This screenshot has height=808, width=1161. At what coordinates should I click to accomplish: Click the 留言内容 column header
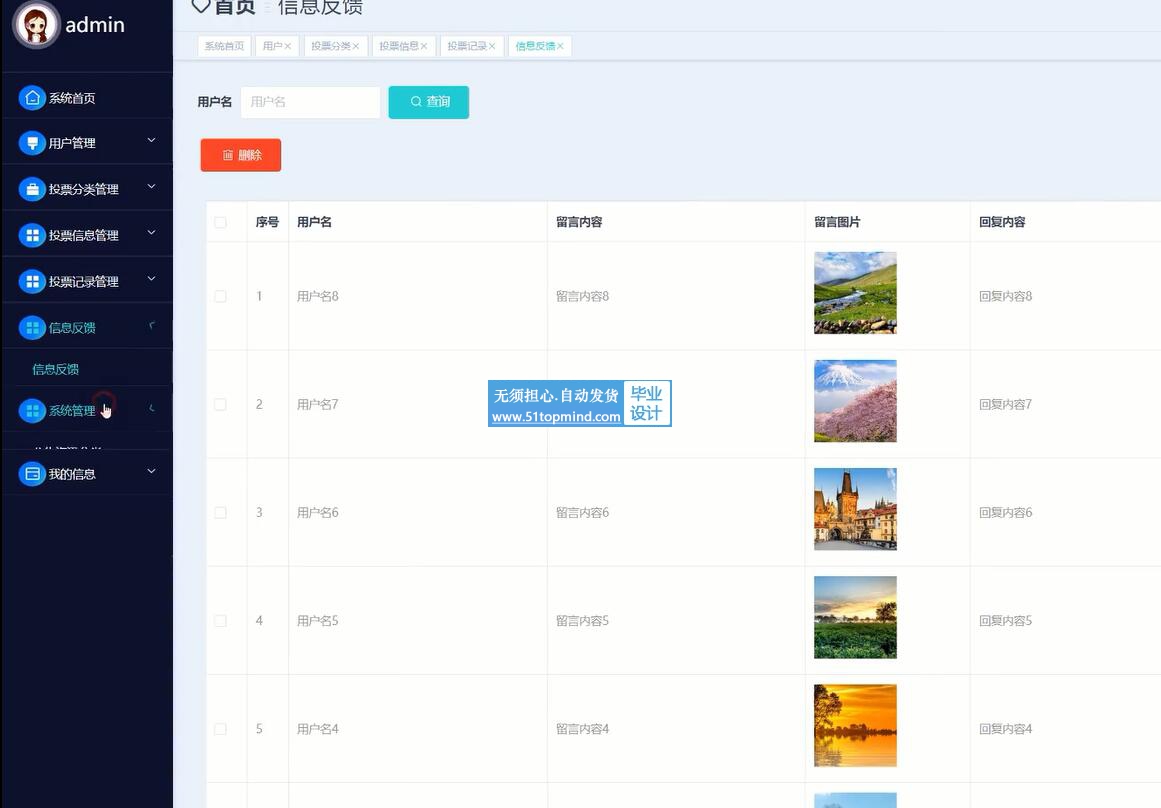[x=579, y=222]
